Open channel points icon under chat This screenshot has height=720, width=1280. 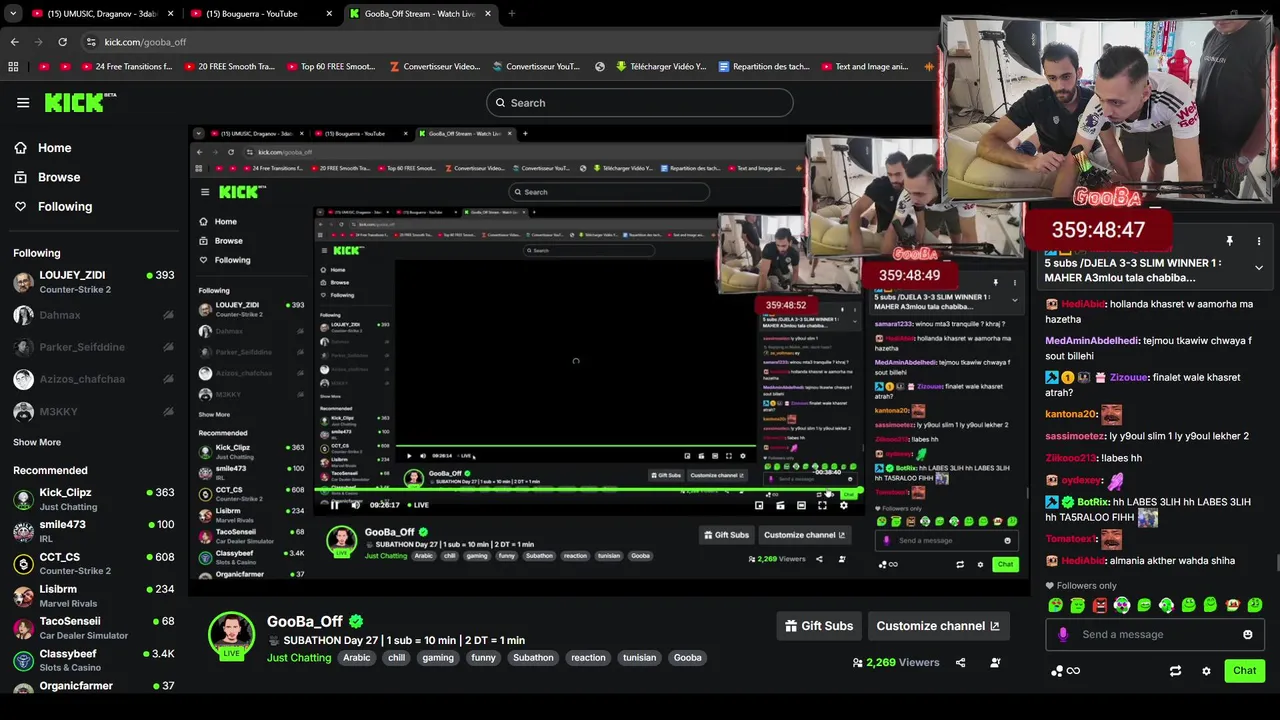click(1065, 671)
